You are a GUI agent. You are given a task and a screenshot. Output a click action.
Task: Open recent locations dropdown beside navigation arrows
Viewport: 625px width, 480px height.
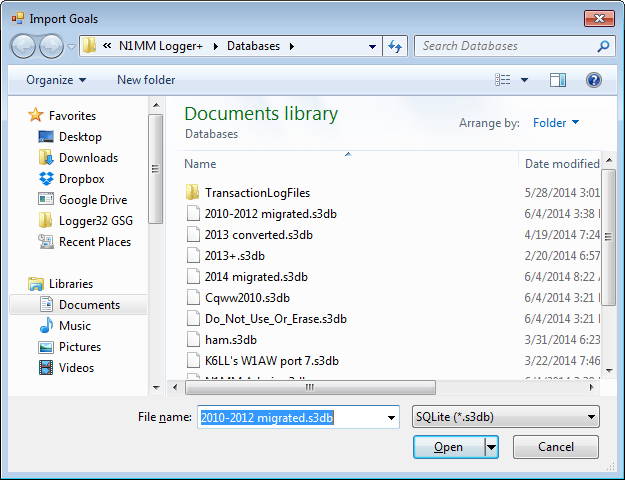pyautogui.click(x=71, y=47)
